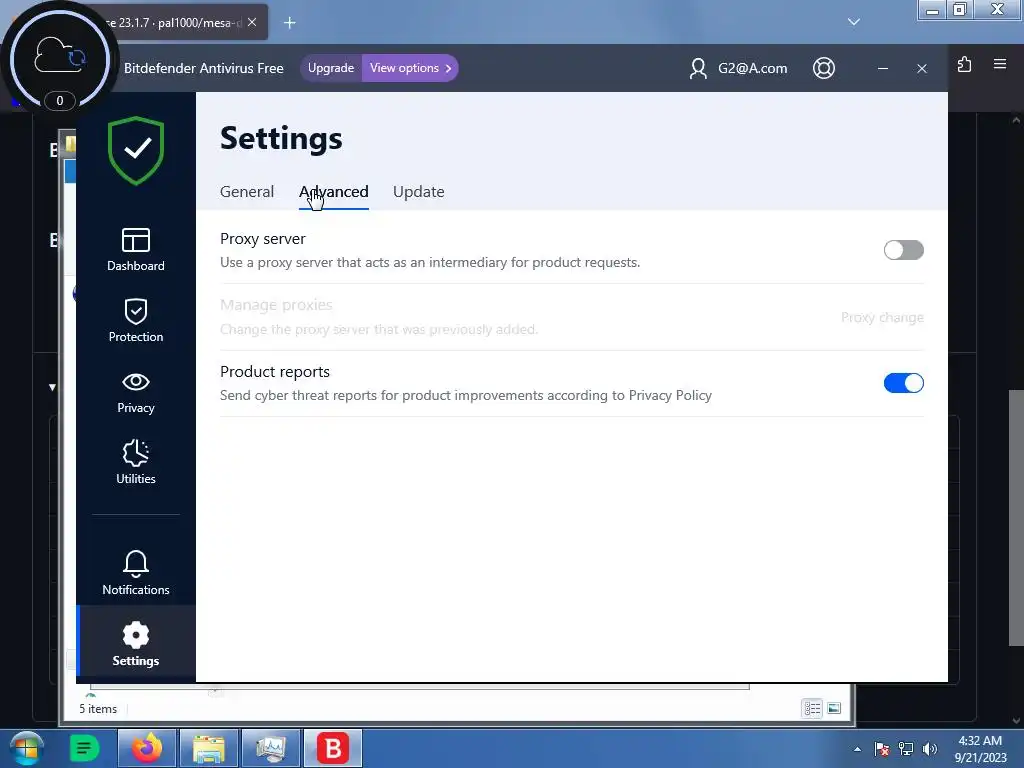Switch to the Update settings tab

[x=419, y=191]
